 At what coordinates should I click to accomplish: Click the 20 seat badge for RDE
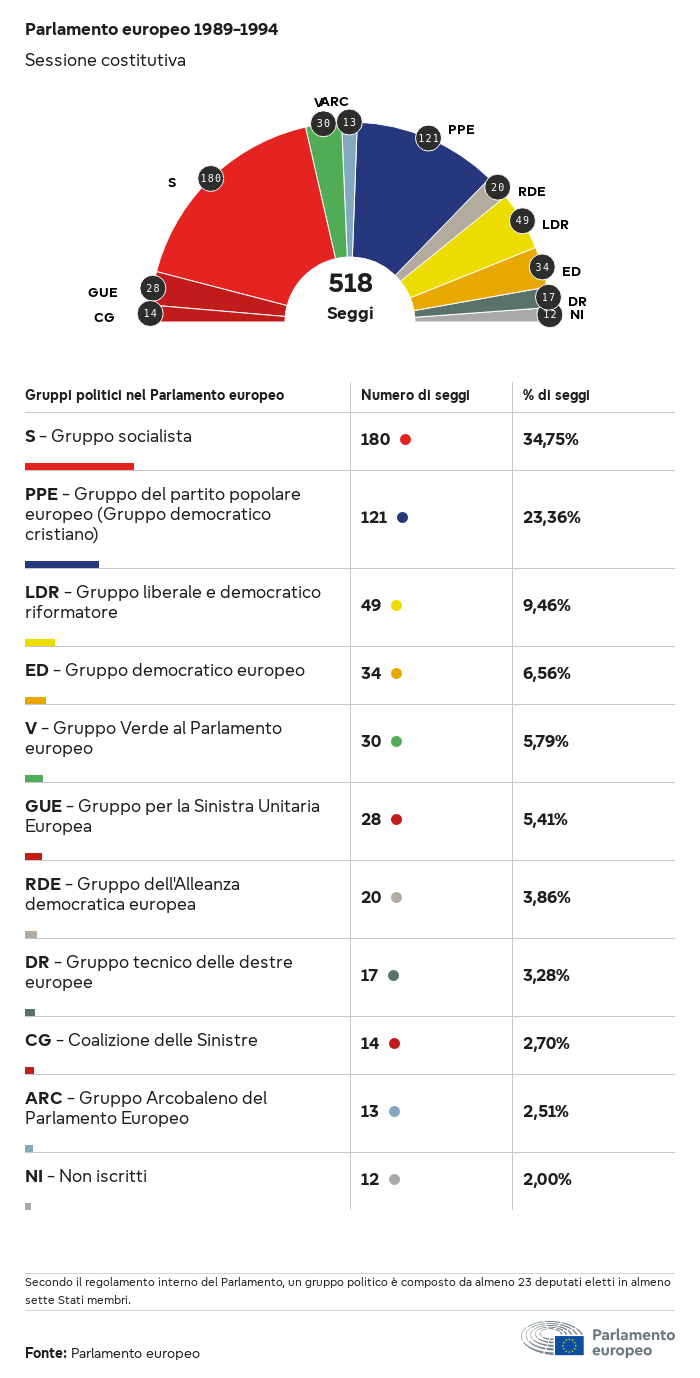pyautogui.click(x=498, y=187)
